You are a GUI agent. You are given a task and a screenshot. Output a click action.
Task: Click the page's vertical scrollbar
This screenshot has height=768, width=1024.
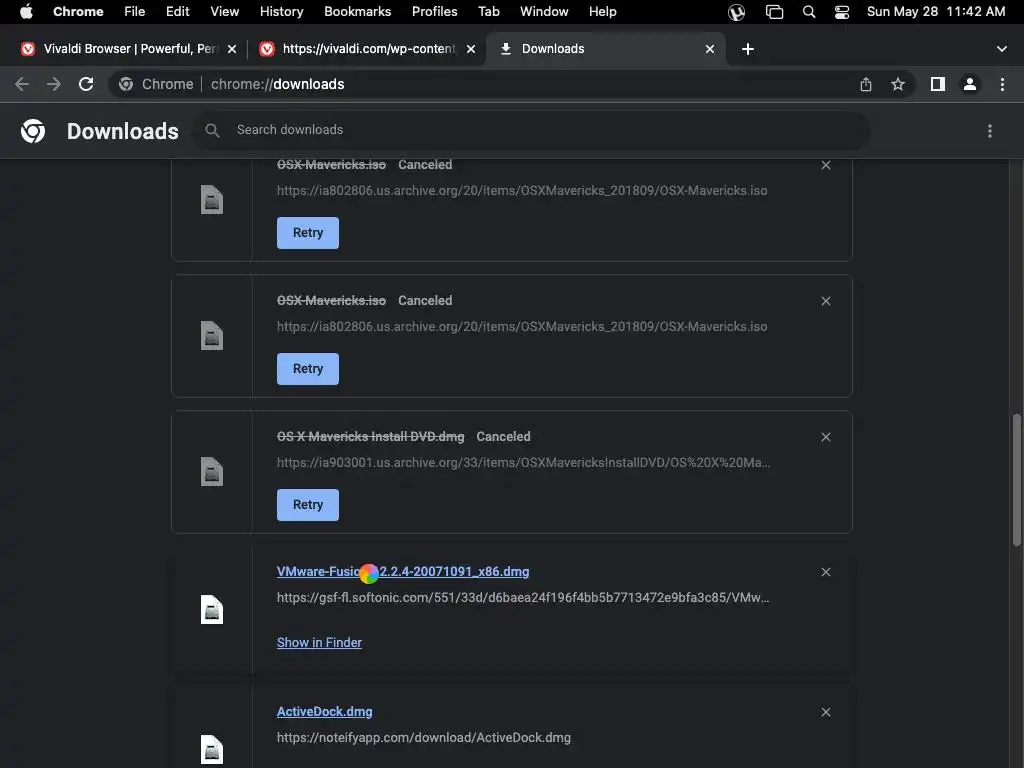1018,480
